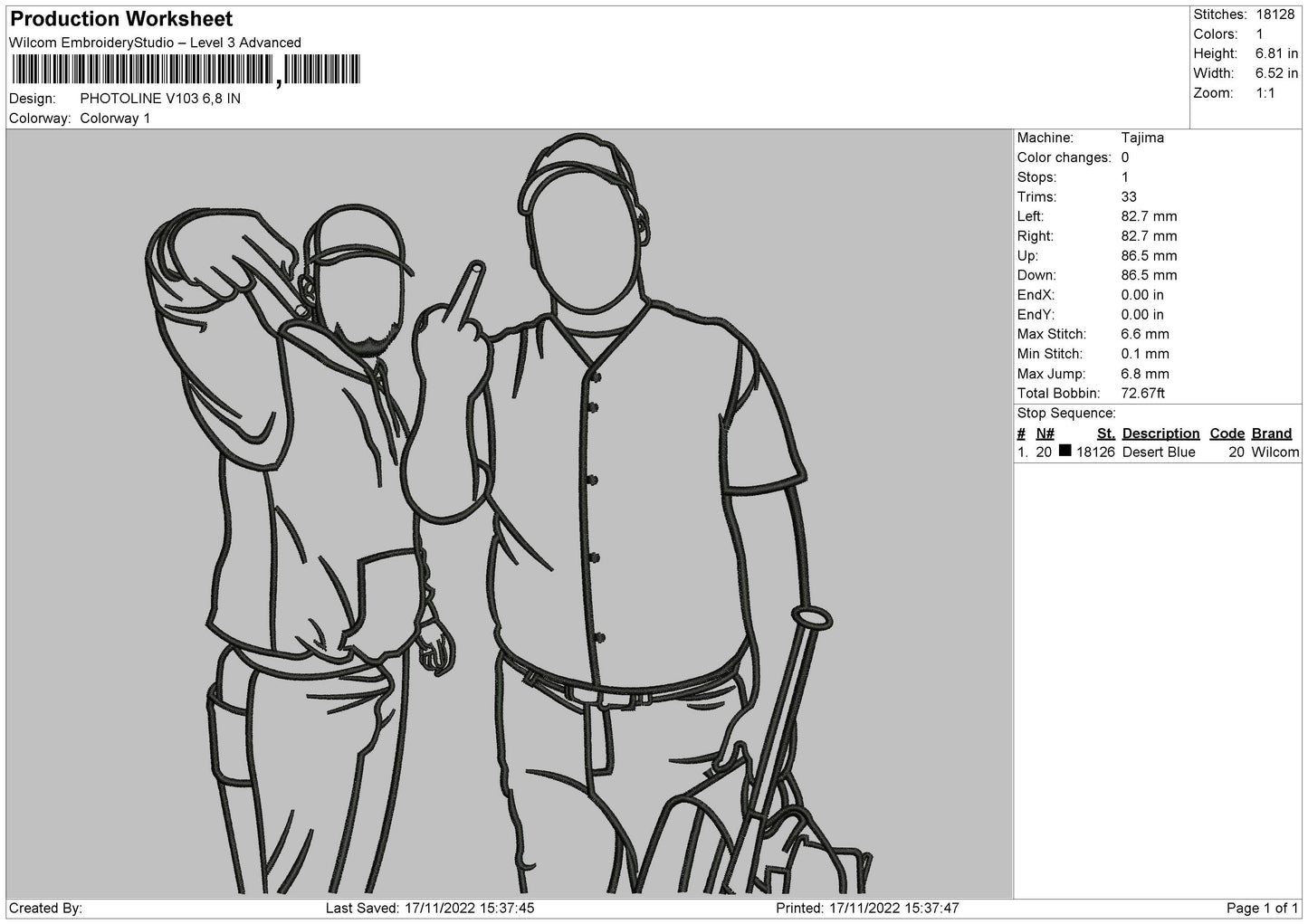Click the Stop Sequence heading
Screen dimensions: 1308x924
pos(1066,414)
